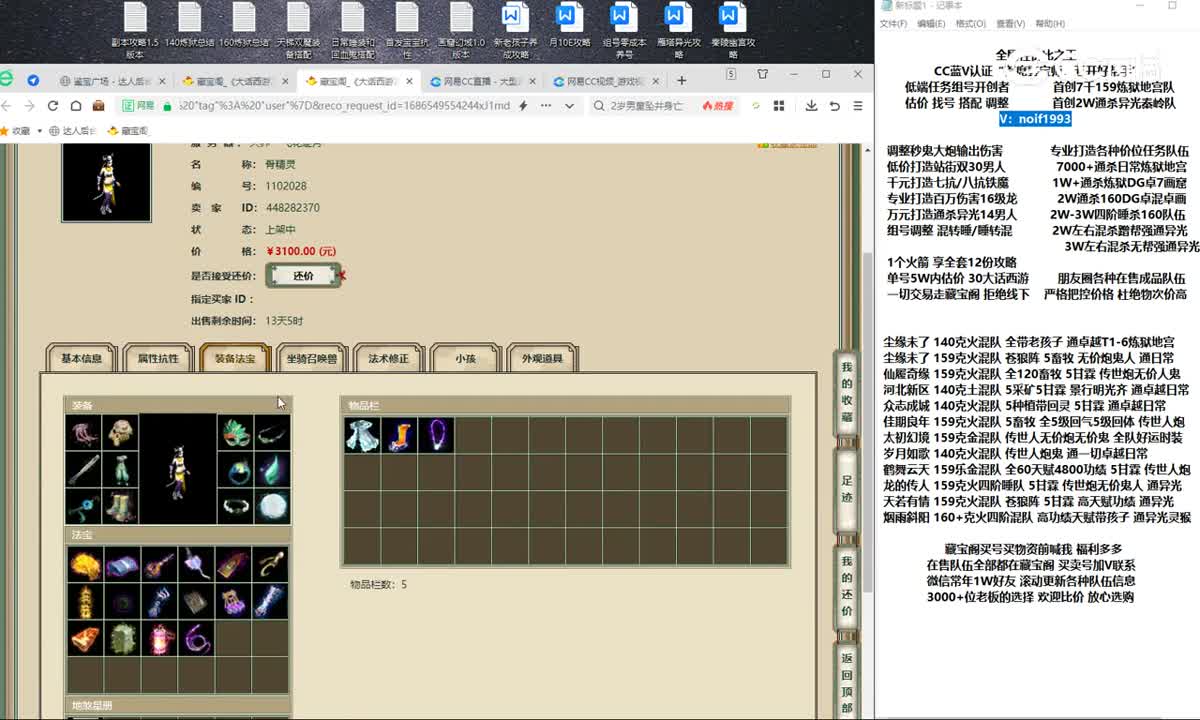
Task: Open the new tab plus button
Action: coord(682,80)
